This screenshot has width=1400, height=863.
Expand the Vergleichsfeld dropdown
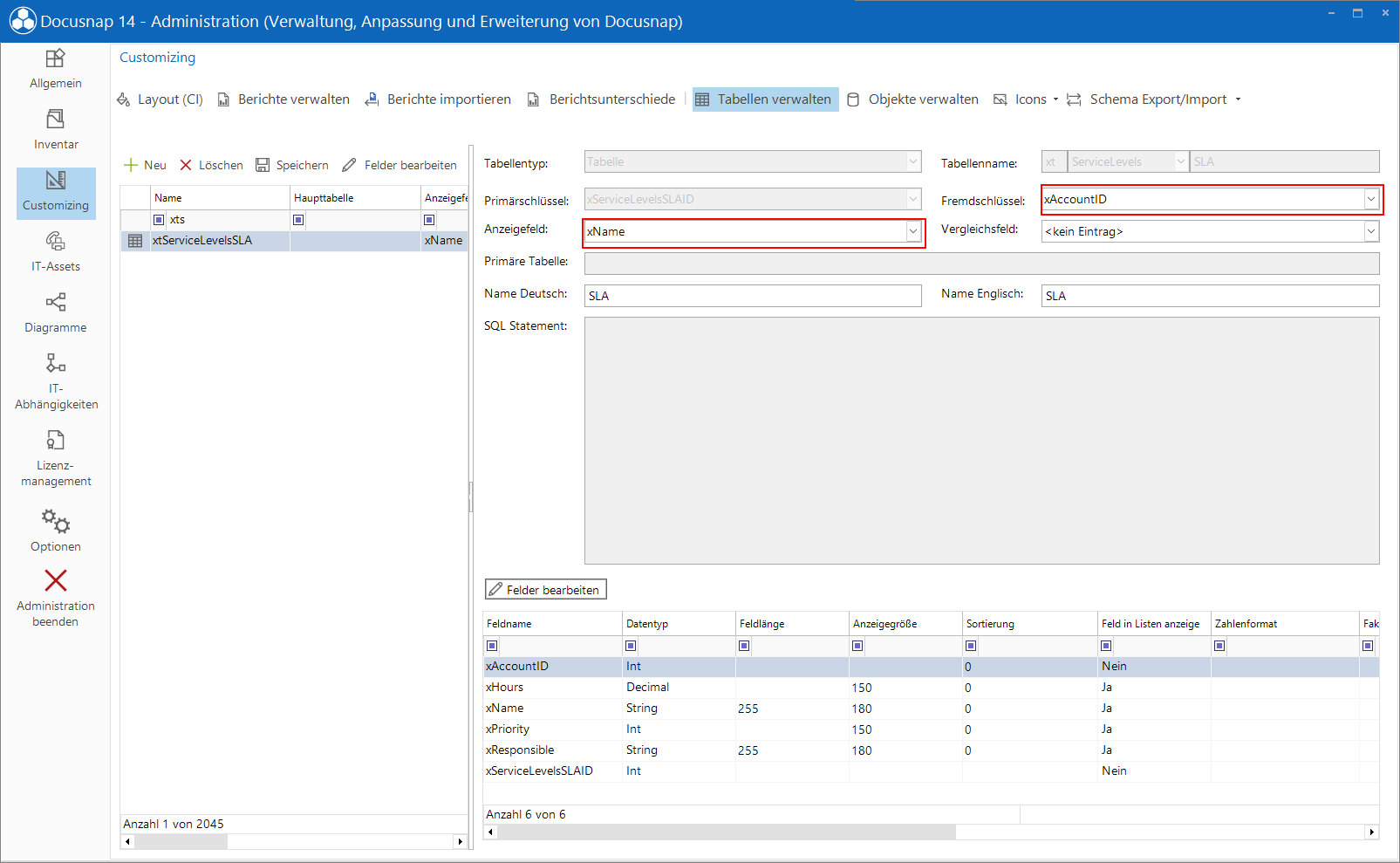pyautogui.click(x=1371, y=231)
